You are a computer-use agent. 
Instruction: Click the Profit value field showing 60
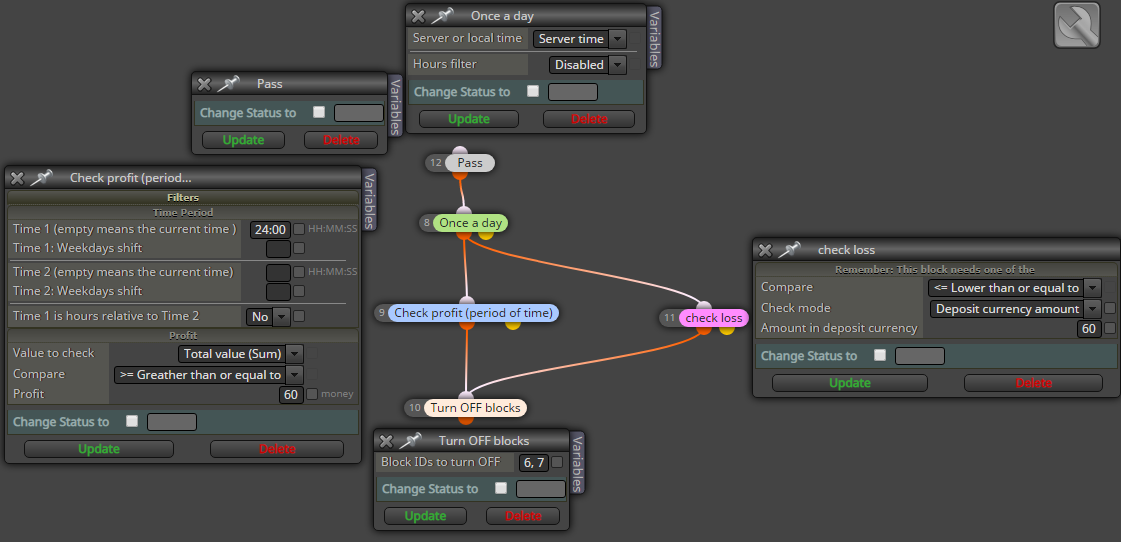(291, 394)
